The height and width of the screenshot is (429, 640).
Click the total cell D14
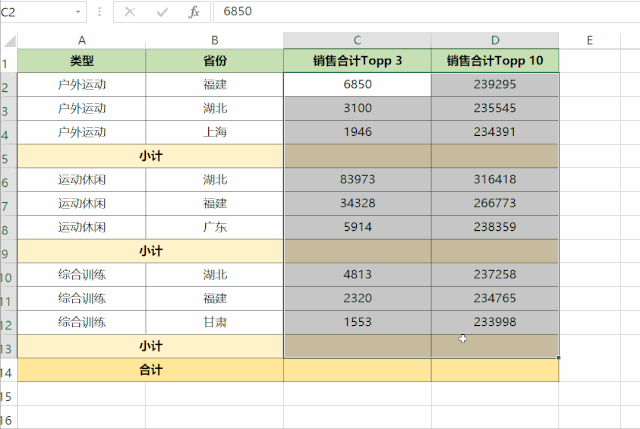pyautogui.click(x=495, y=370)
